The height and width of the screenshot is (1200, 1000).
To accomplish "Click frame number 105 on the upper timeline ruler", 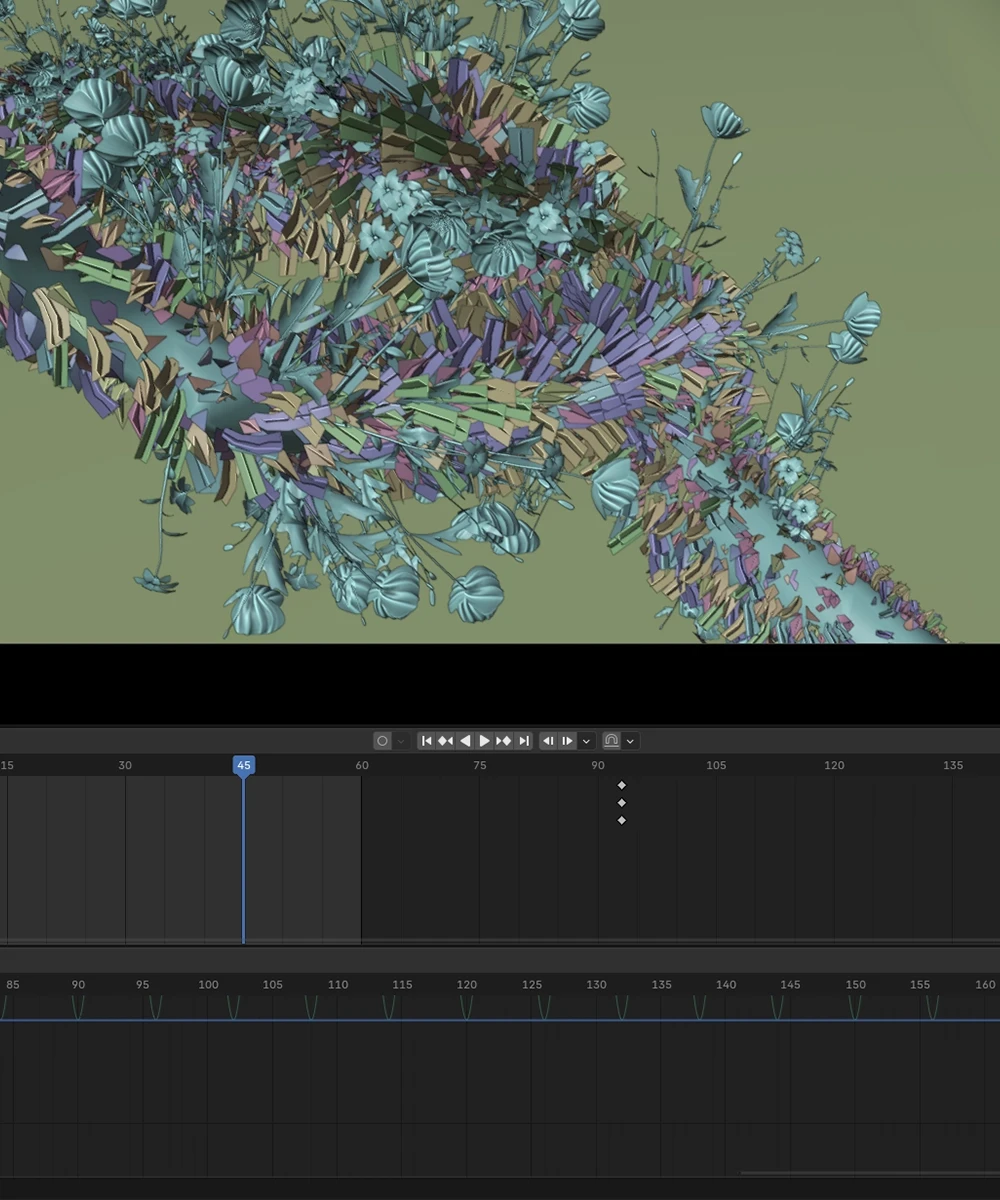I will pos(716,765).
